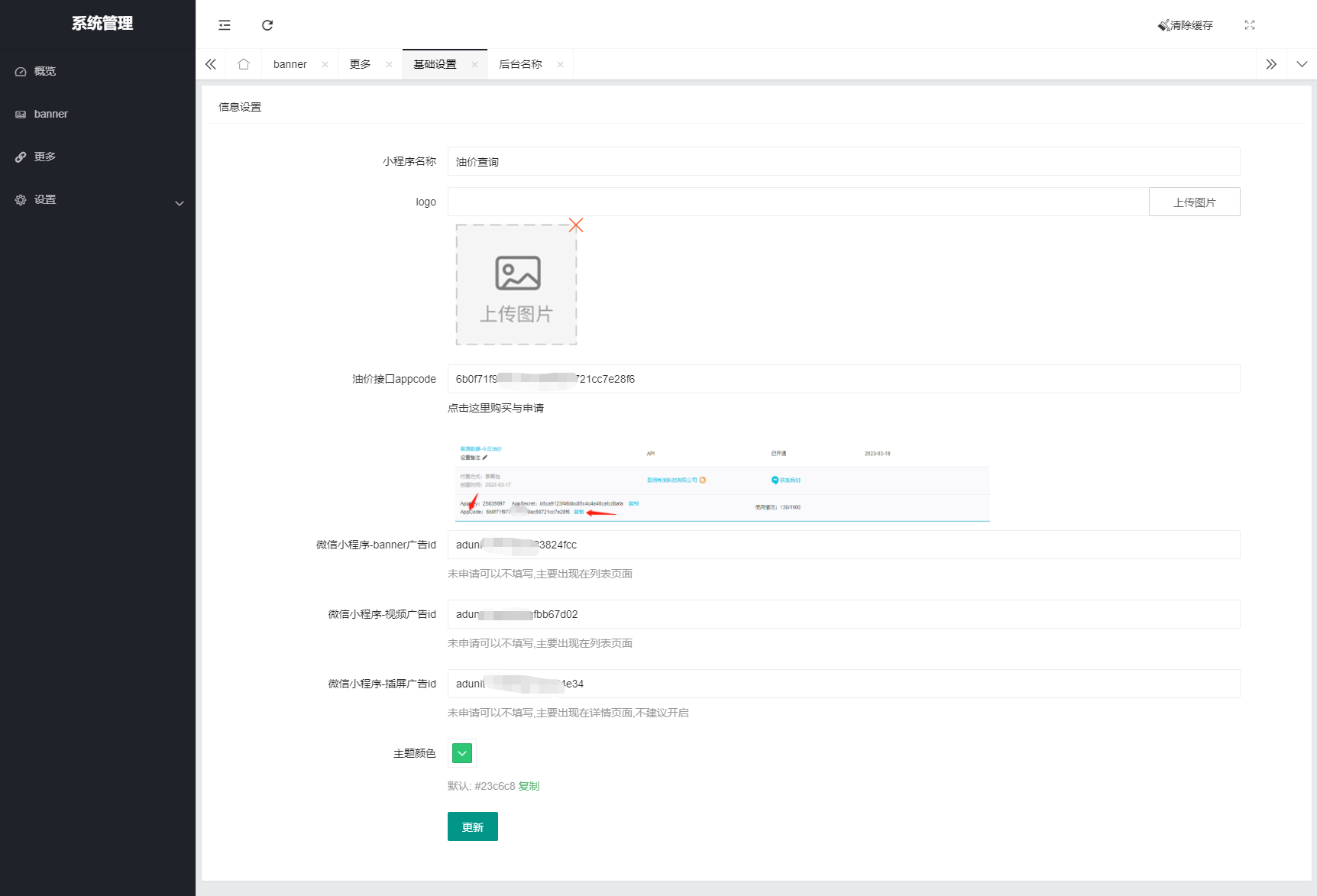Close the 更多 tab
The width and height of the screenshot is (1317, 896).
(x=390, y=64)
